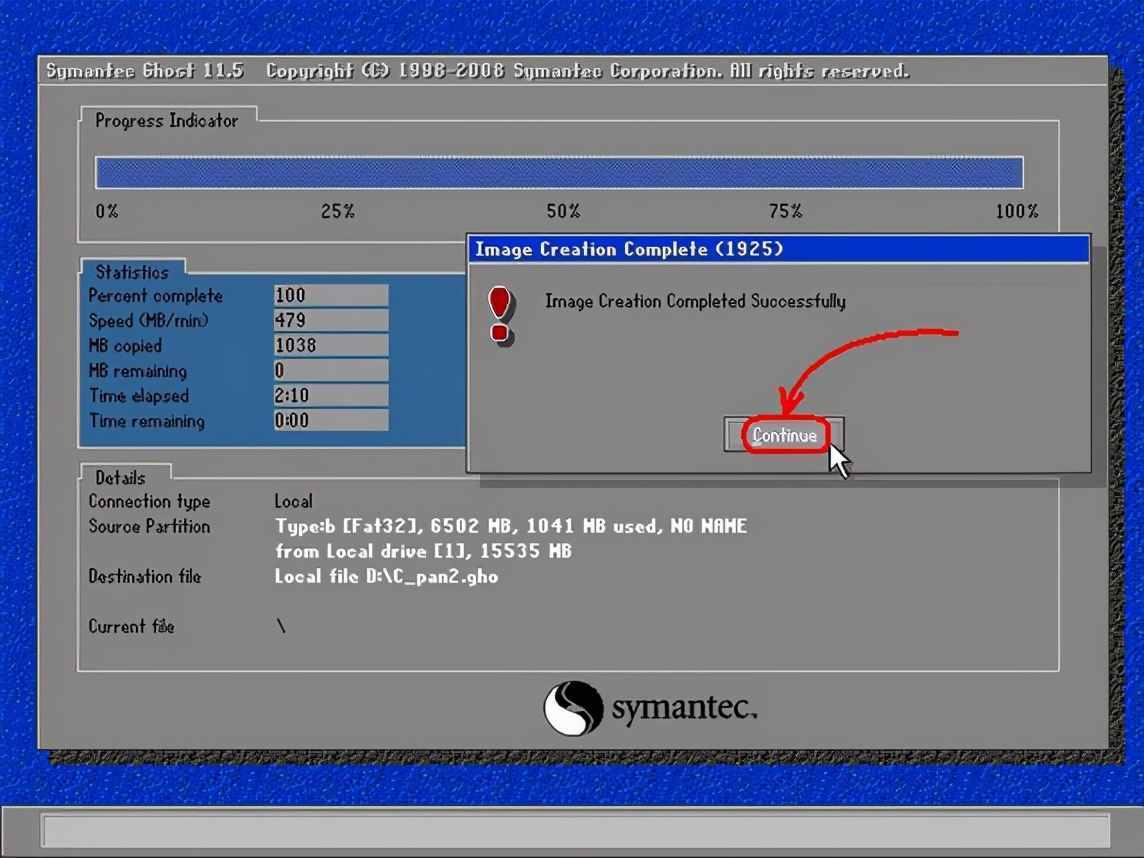1144x858 pixels.
Task: Click the Image Creation Completed Successfully message
Action: point(695,301)
